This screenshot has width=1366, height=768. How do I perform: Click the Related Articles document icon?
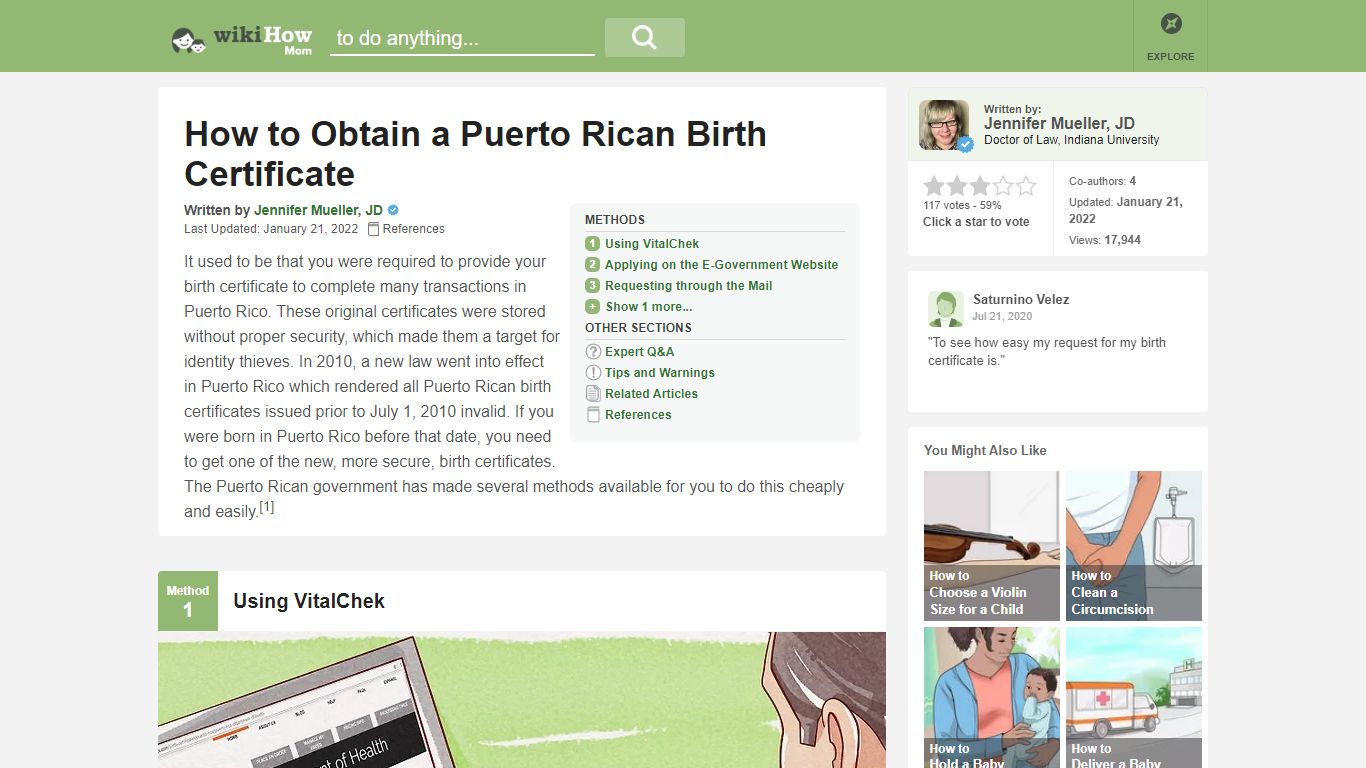(593, 394)
